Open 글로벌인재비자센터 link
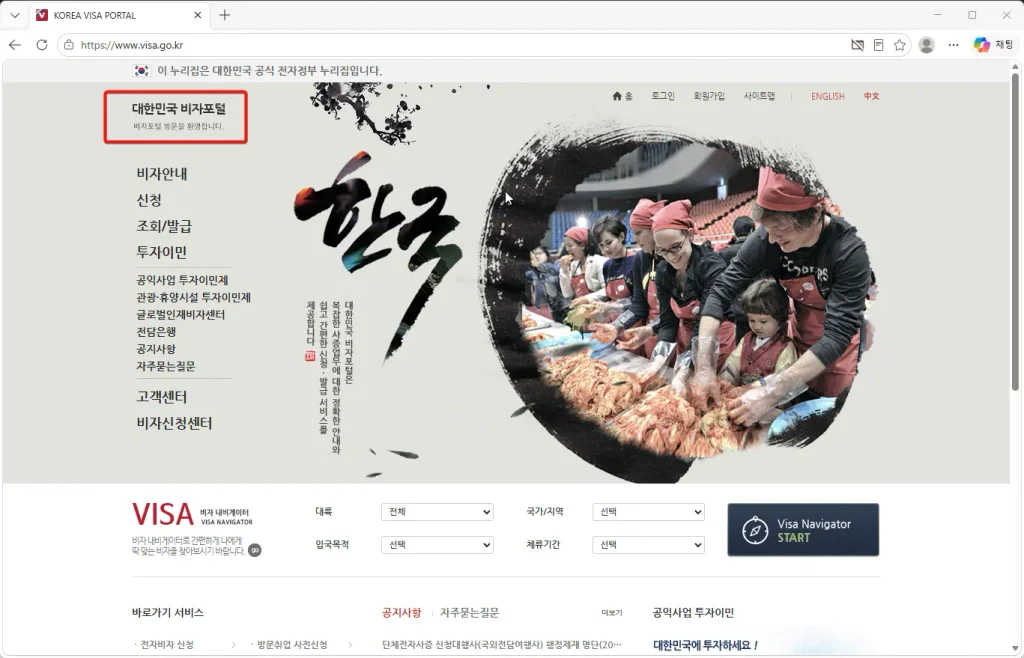The width and height of the screenshot is (1024, 658). [180, 315]
